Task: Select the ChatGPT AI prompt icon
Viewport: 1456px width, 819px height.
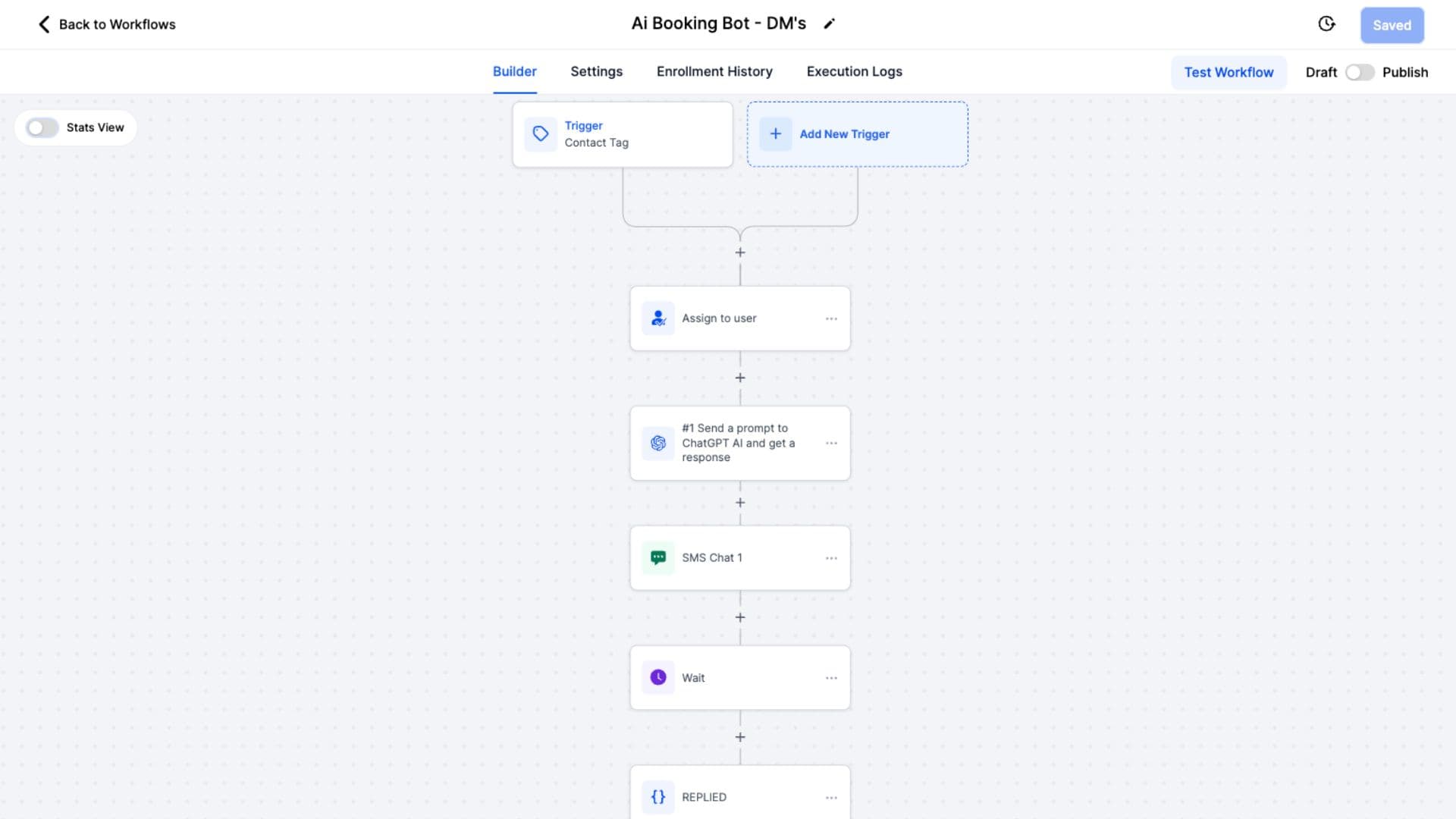Action: point(658,443)
